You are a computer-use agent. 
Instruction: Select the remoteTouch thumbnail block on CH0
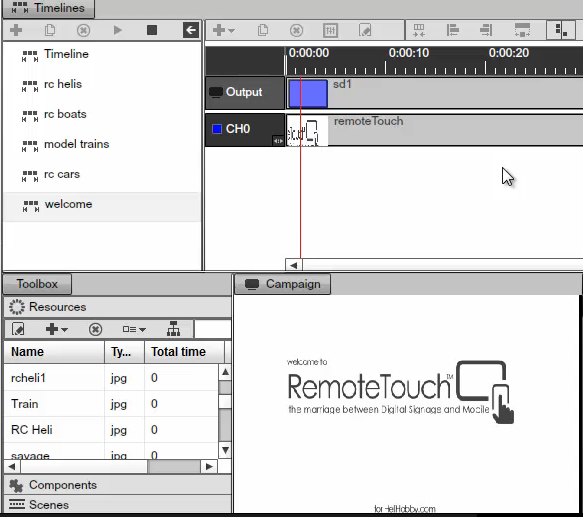click(x=307, y=131)
